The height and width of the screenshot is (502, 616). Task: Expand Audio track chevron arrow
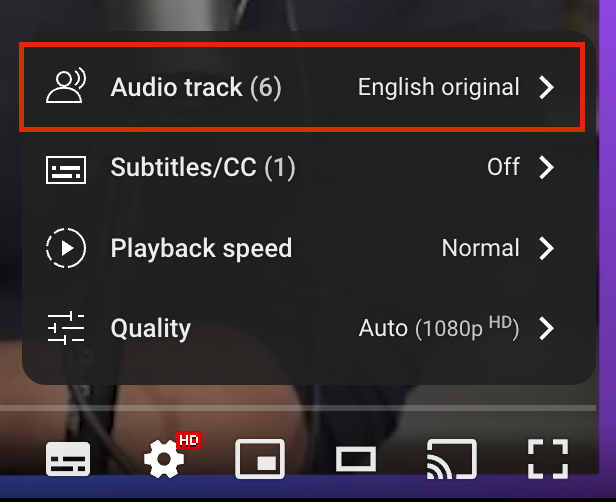[546, 87]
